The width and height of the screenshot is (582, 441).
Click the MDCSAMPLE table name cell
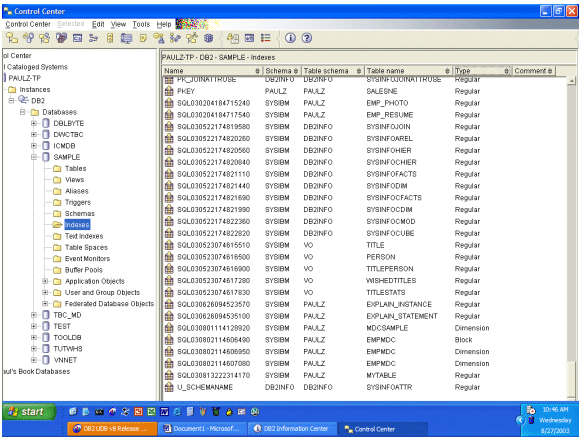[x=387, y=328]
